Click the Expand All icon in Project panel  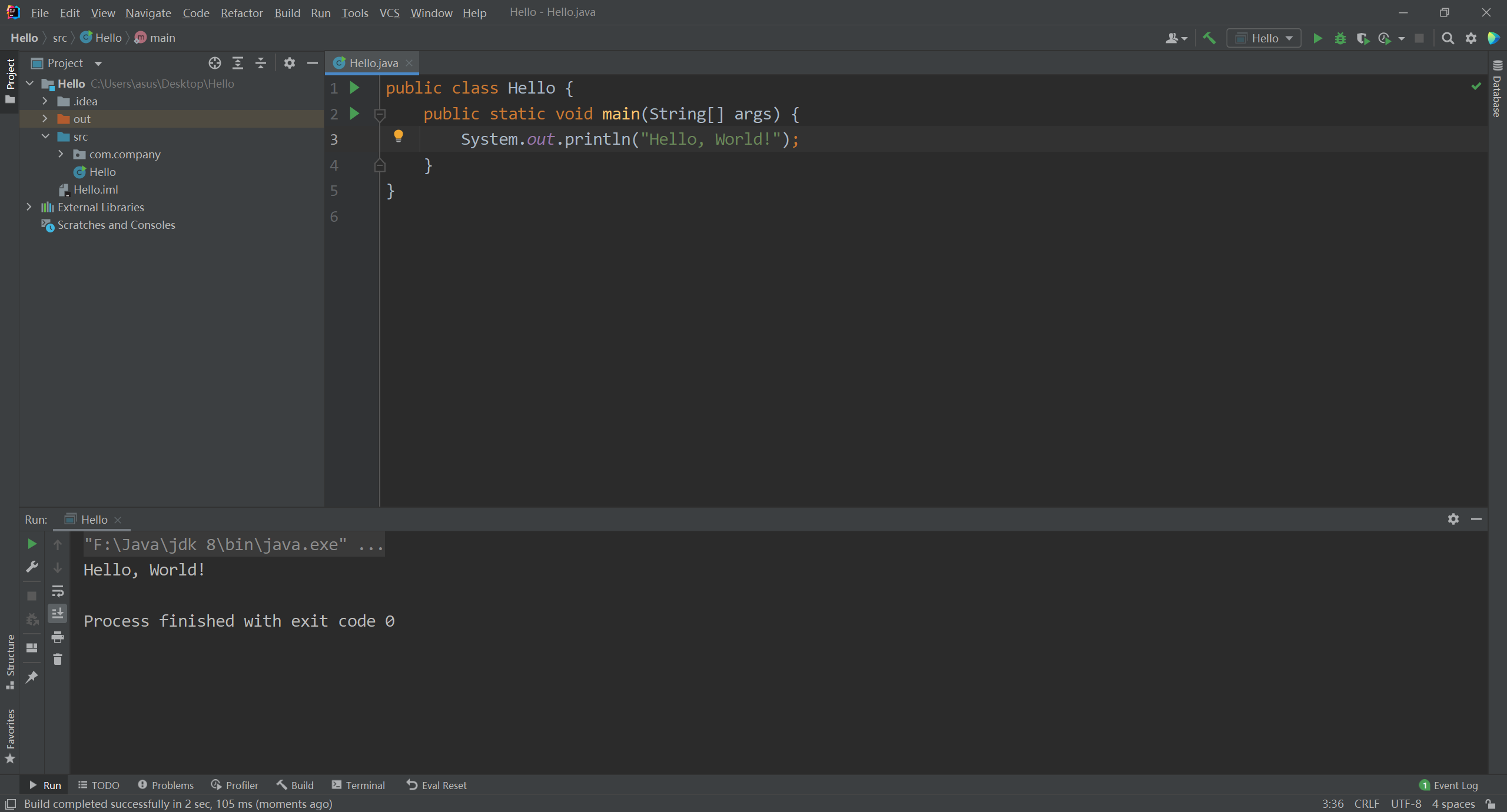pyautogui.click(x=238, y=63)
